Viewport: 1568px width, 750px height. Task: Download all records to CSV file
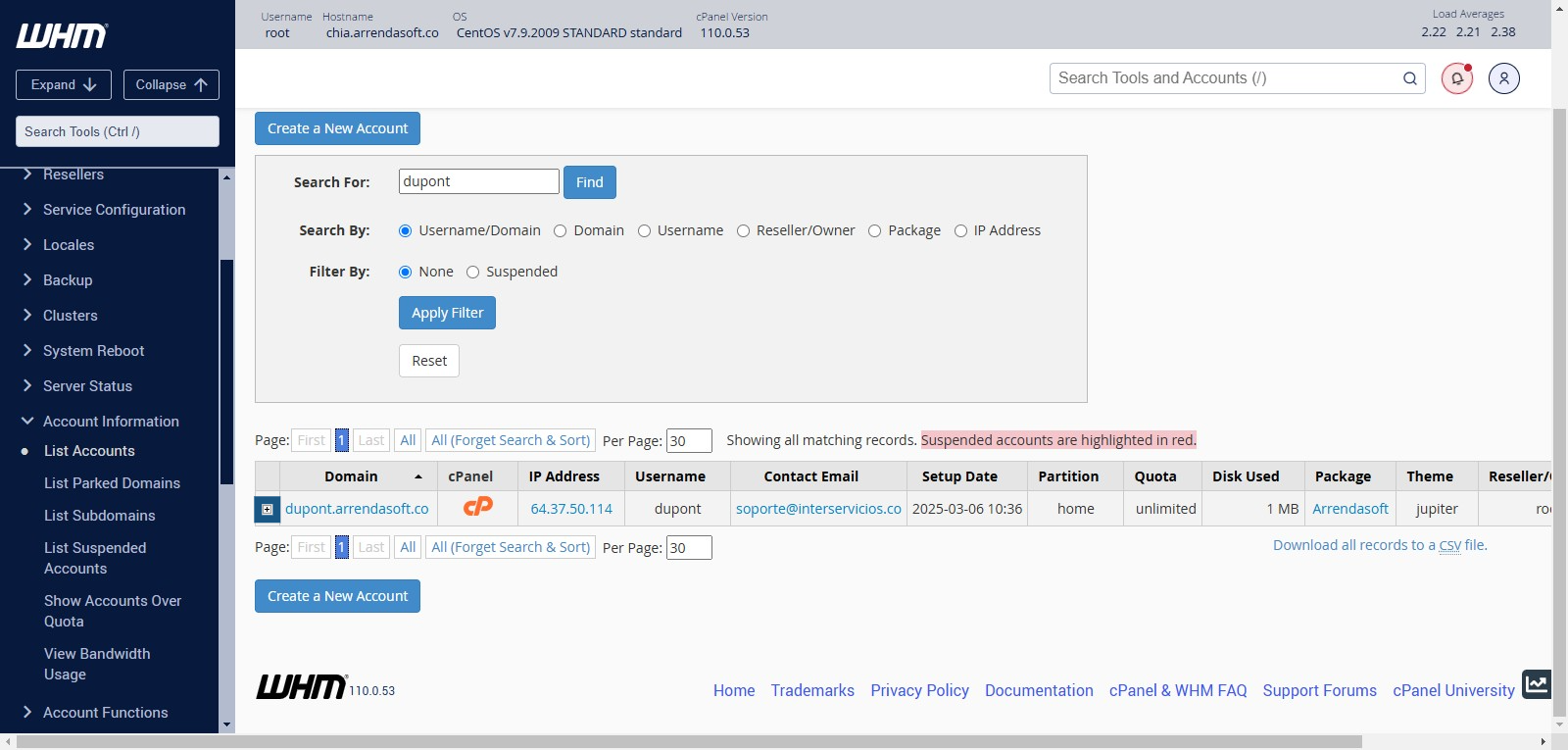pos(1380,545)
